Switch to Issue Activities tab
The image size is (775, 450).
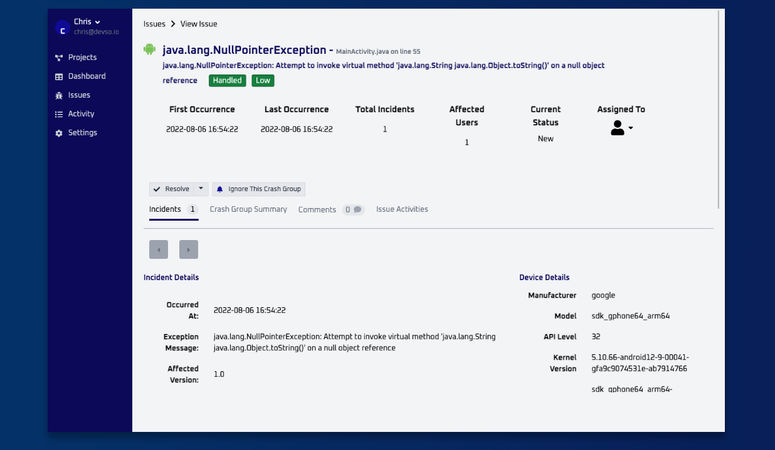[402, 210]
